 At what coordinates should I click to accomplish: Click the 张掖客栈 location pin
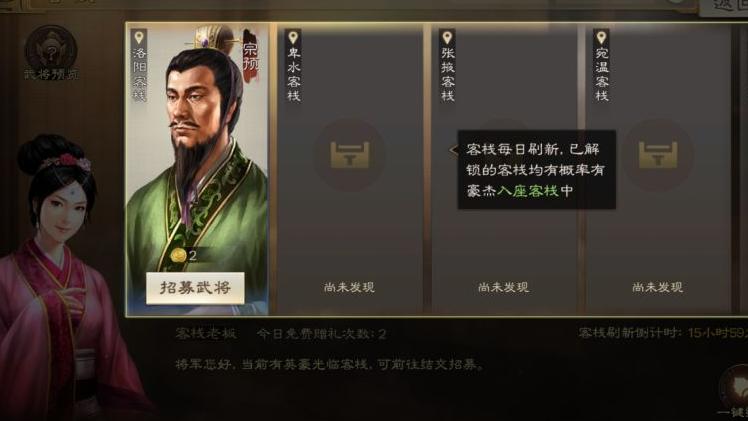pyautogui.click(x=447, y=37)
